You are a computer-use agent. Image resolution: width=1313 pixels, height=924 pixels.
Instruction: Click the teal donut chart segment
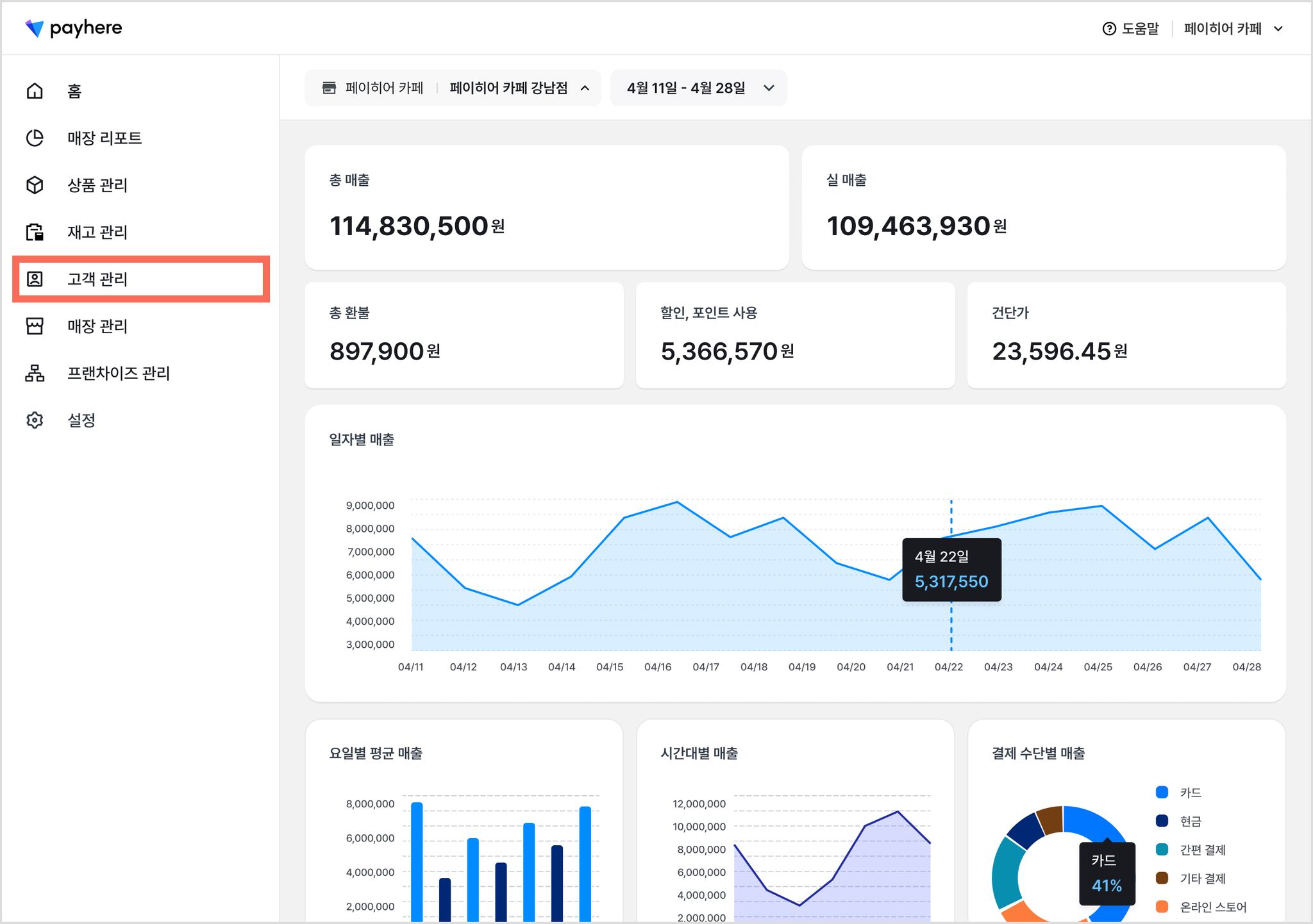pos(1005,873)
